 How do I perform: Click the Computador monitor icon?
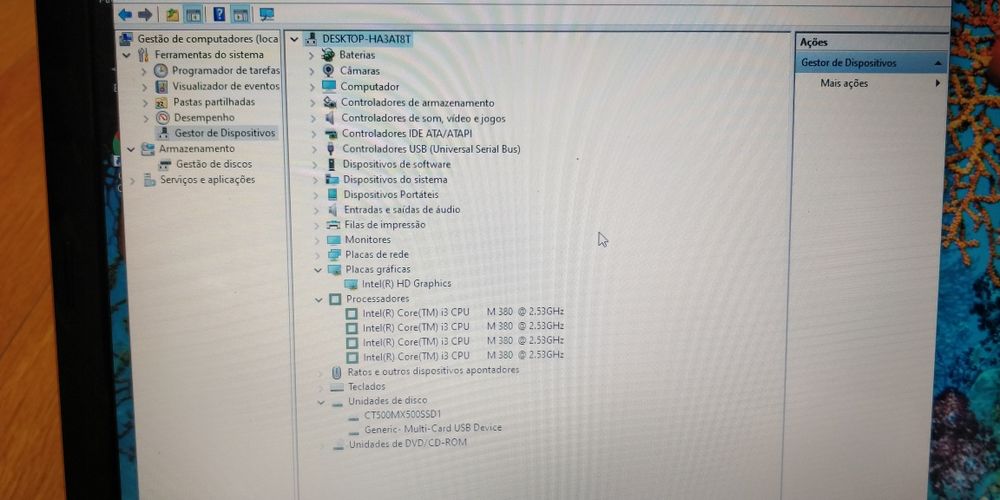[x=329, y=86]
